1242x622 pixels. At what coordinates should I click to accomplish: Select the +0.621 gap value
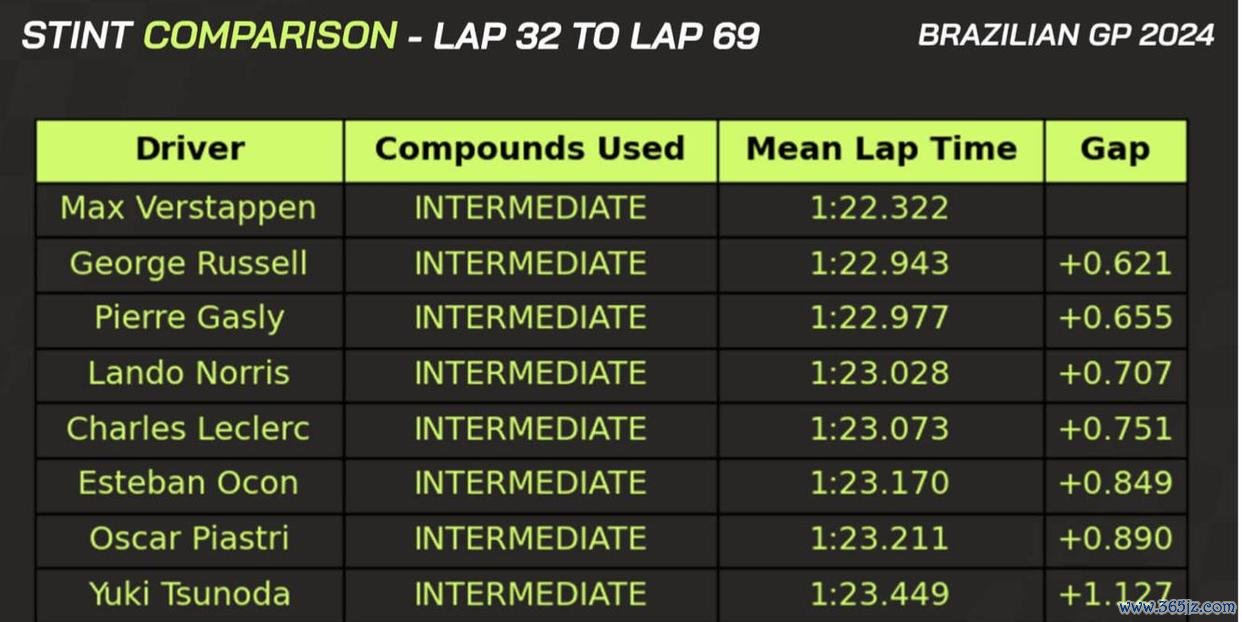pos(1115,264)
